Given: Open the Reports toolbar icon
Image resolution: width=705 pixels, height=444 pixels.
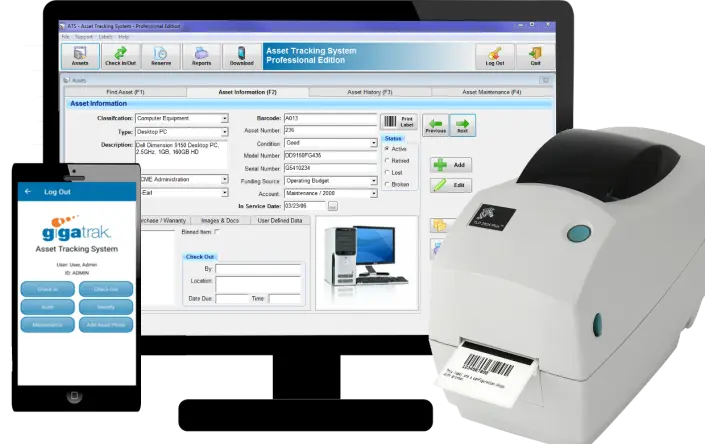Looking at the screenshot, I should pos(201,57).
